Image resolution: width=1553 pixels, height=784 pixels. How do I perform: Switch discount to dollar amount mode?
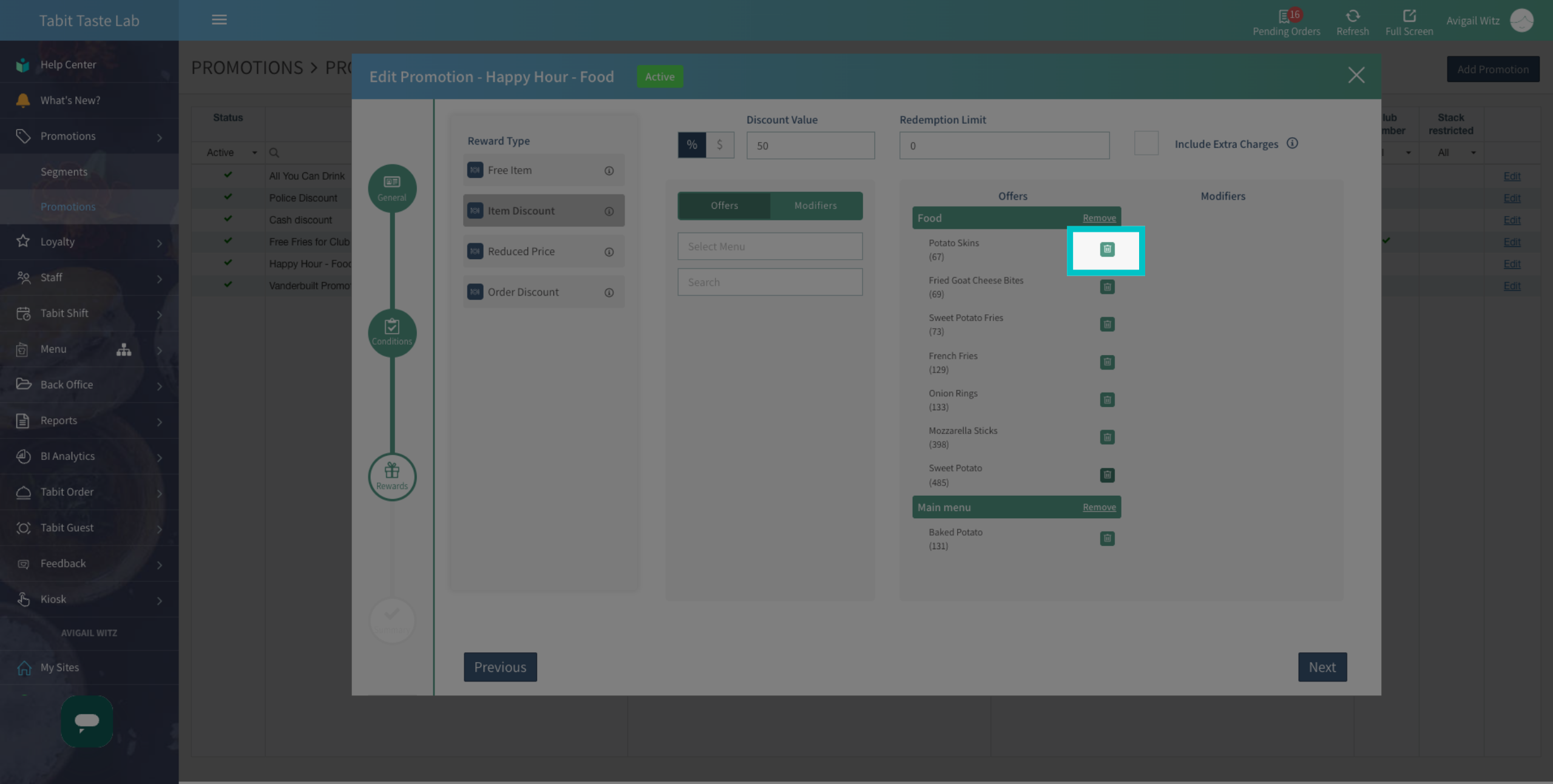click(720, 145)
